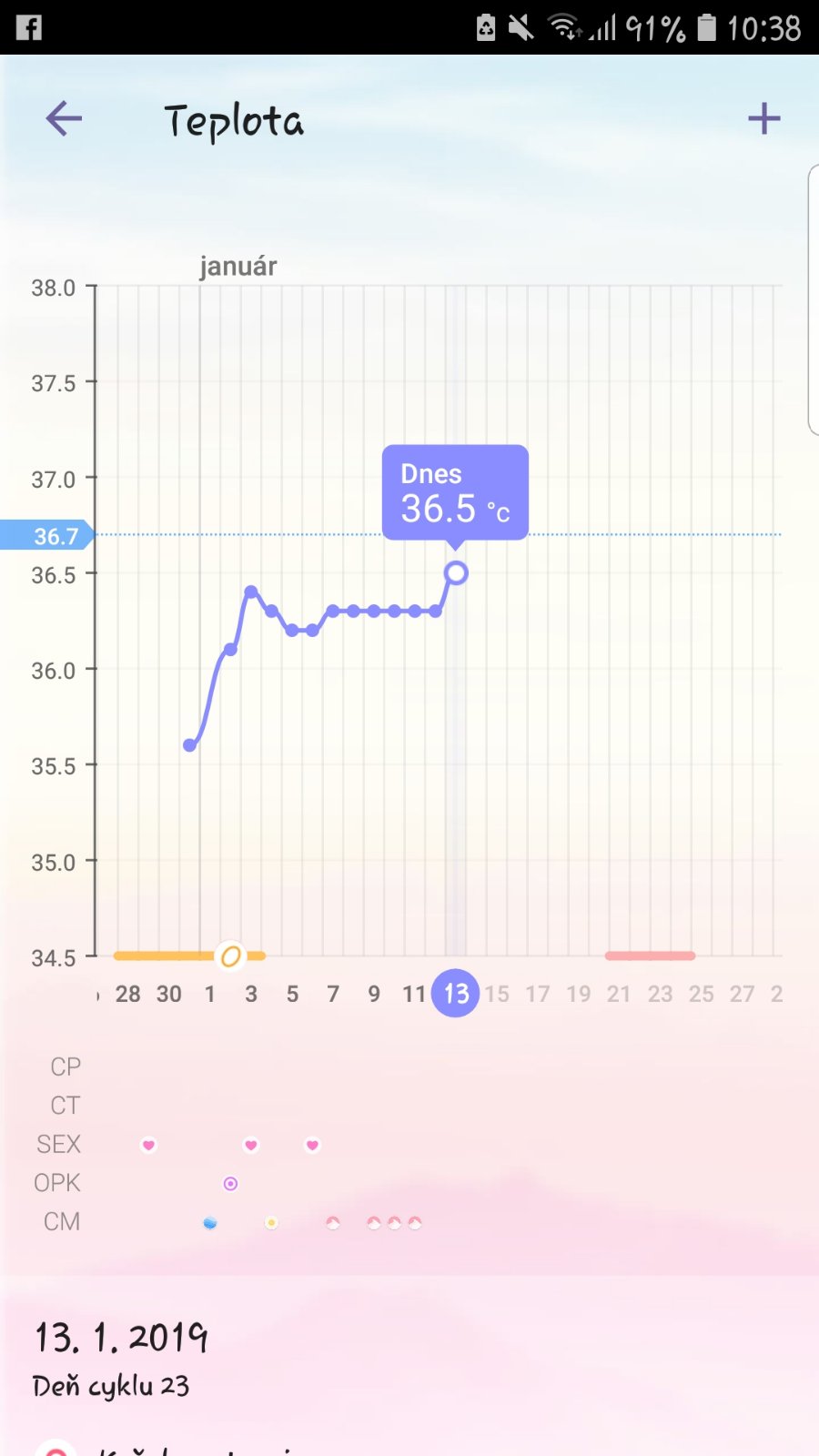Select the lowest 35.6 temperature point

click(x=189, y=745)
